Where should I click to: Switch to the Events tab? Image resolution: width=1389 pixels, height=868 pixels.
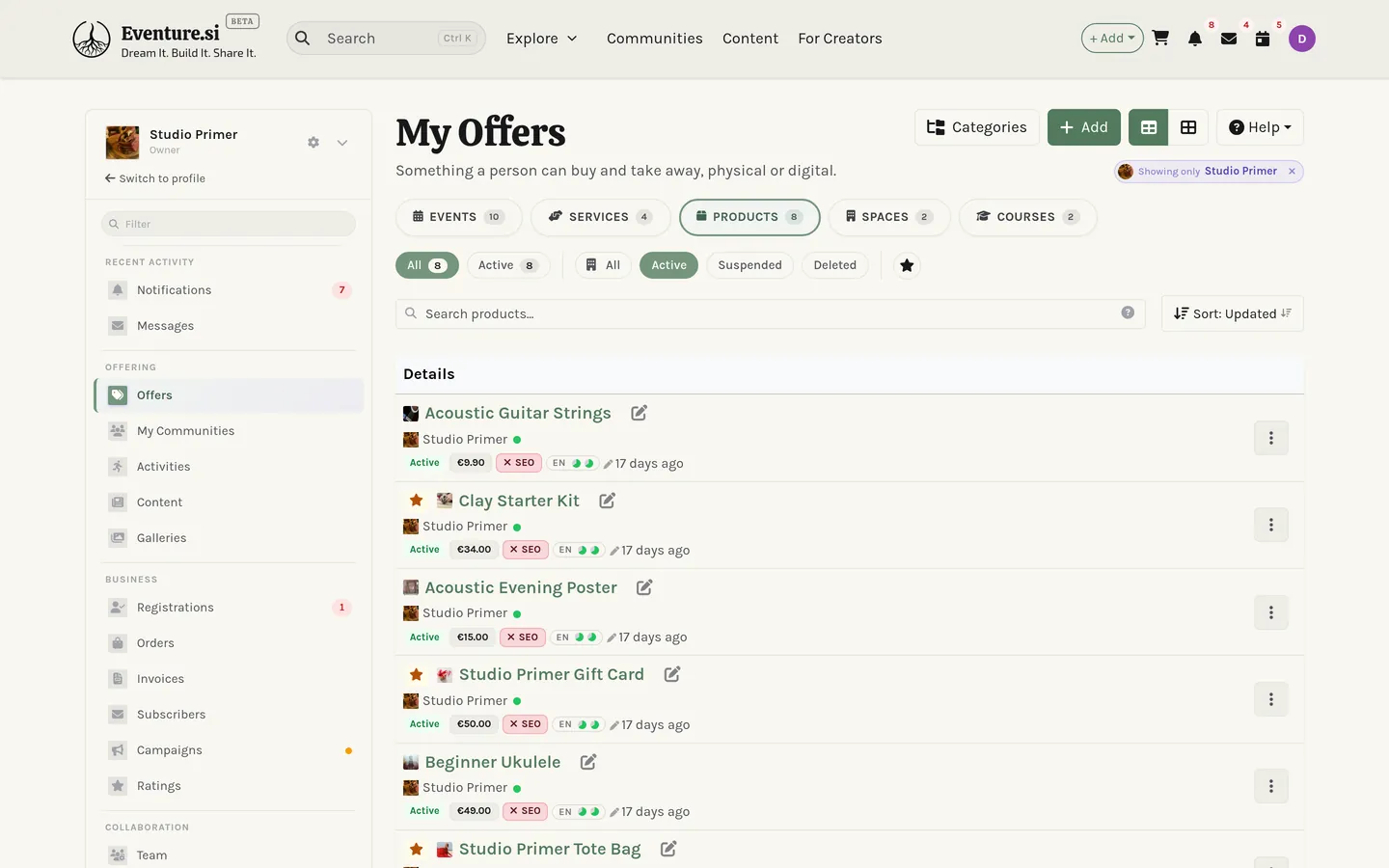click(x=458, y=217)
